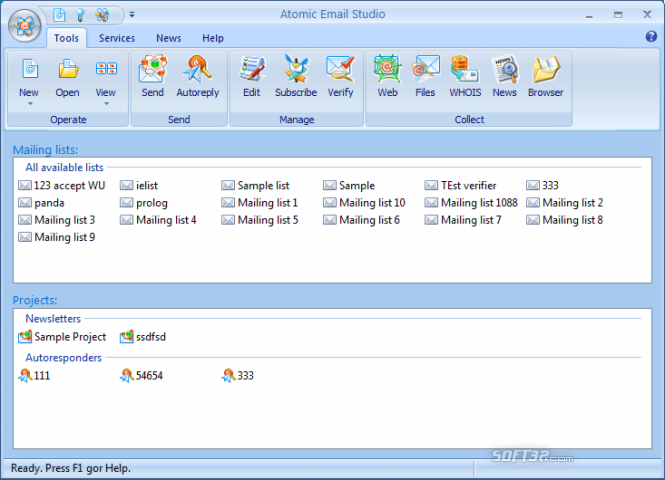Viewport: 665px width, 480px height.
Task: Click the atom quick access icon
Action: pos(102,15)
